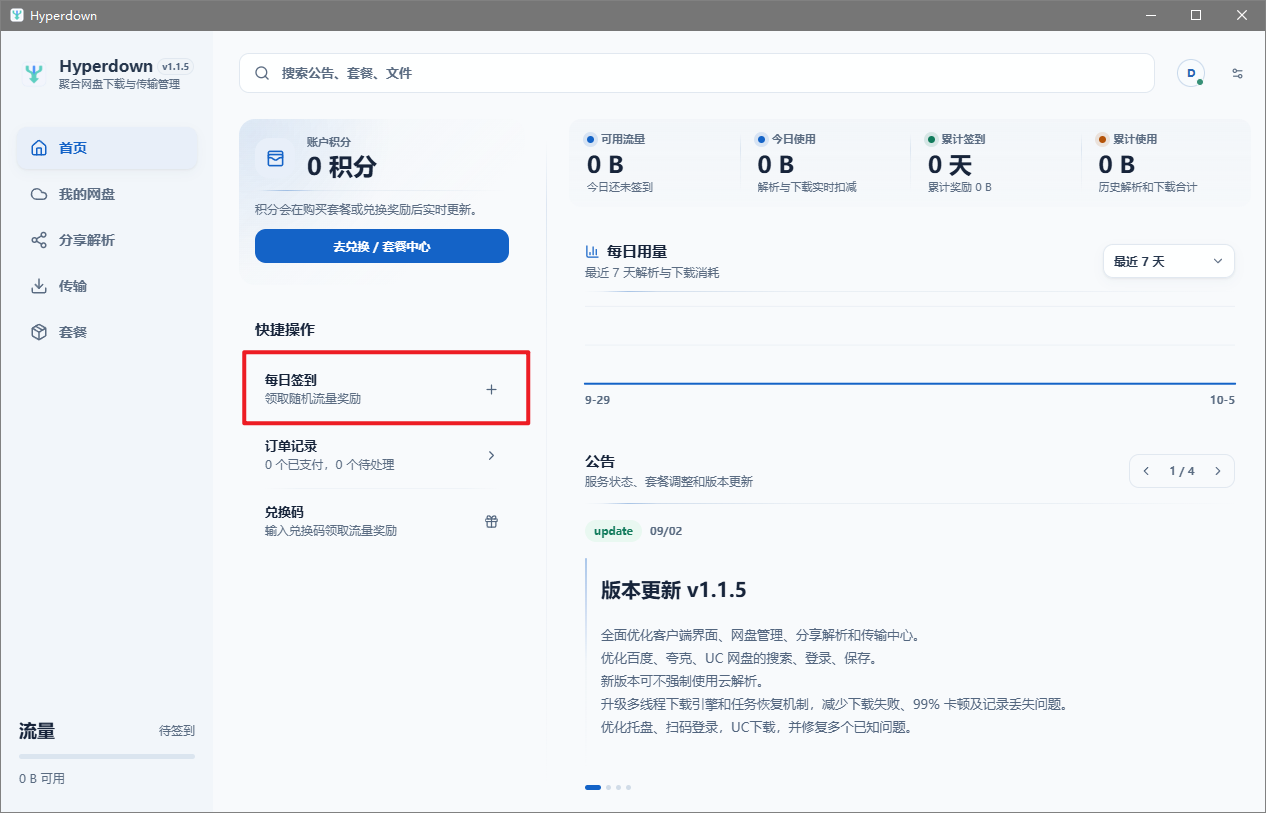Image resolution: width=1266 pixels, height=813 pixels.
Task: Go to previous announcement page arrow
Action: click(1146, 471)
